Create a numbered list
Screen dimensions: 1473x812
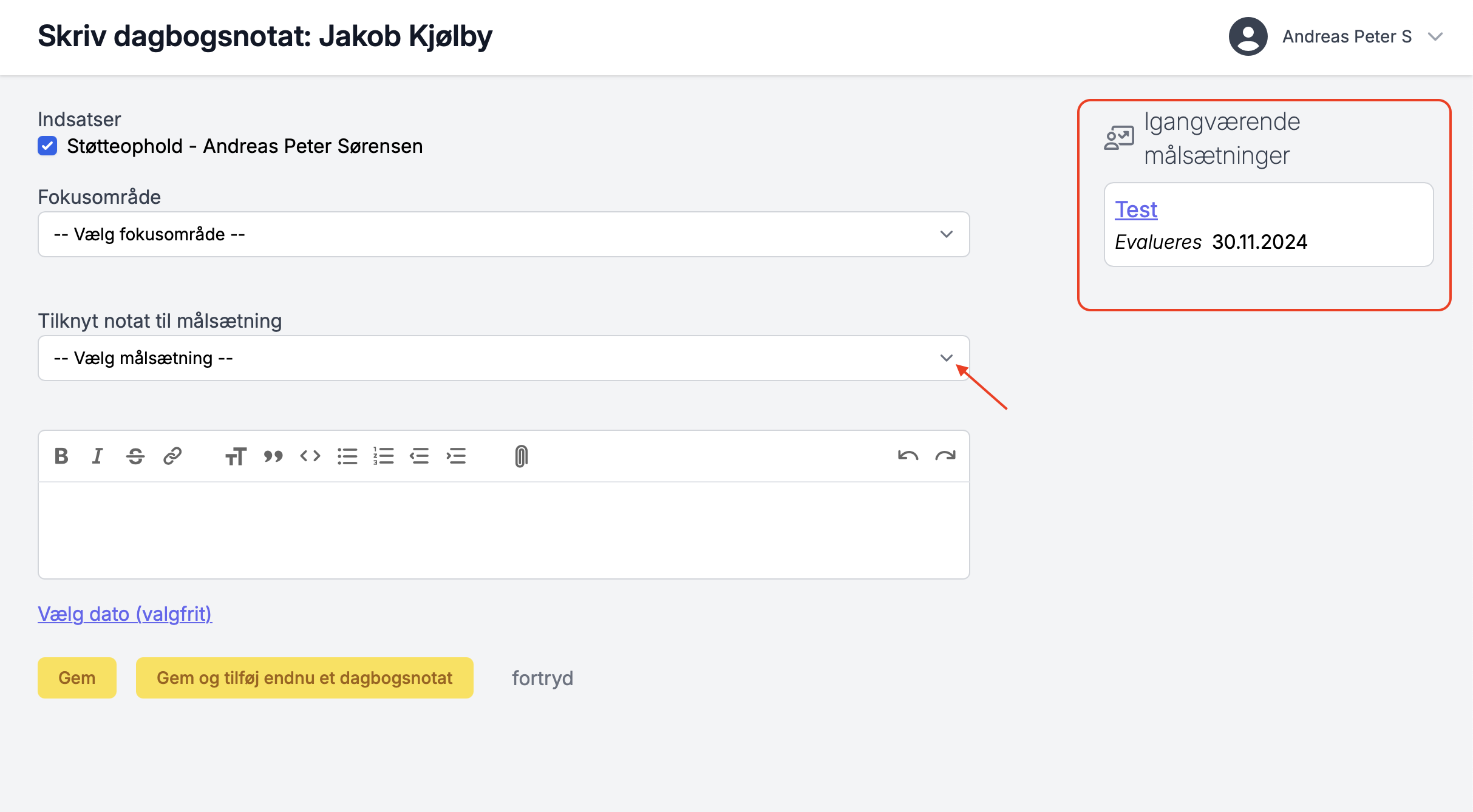tap(384, 456)
